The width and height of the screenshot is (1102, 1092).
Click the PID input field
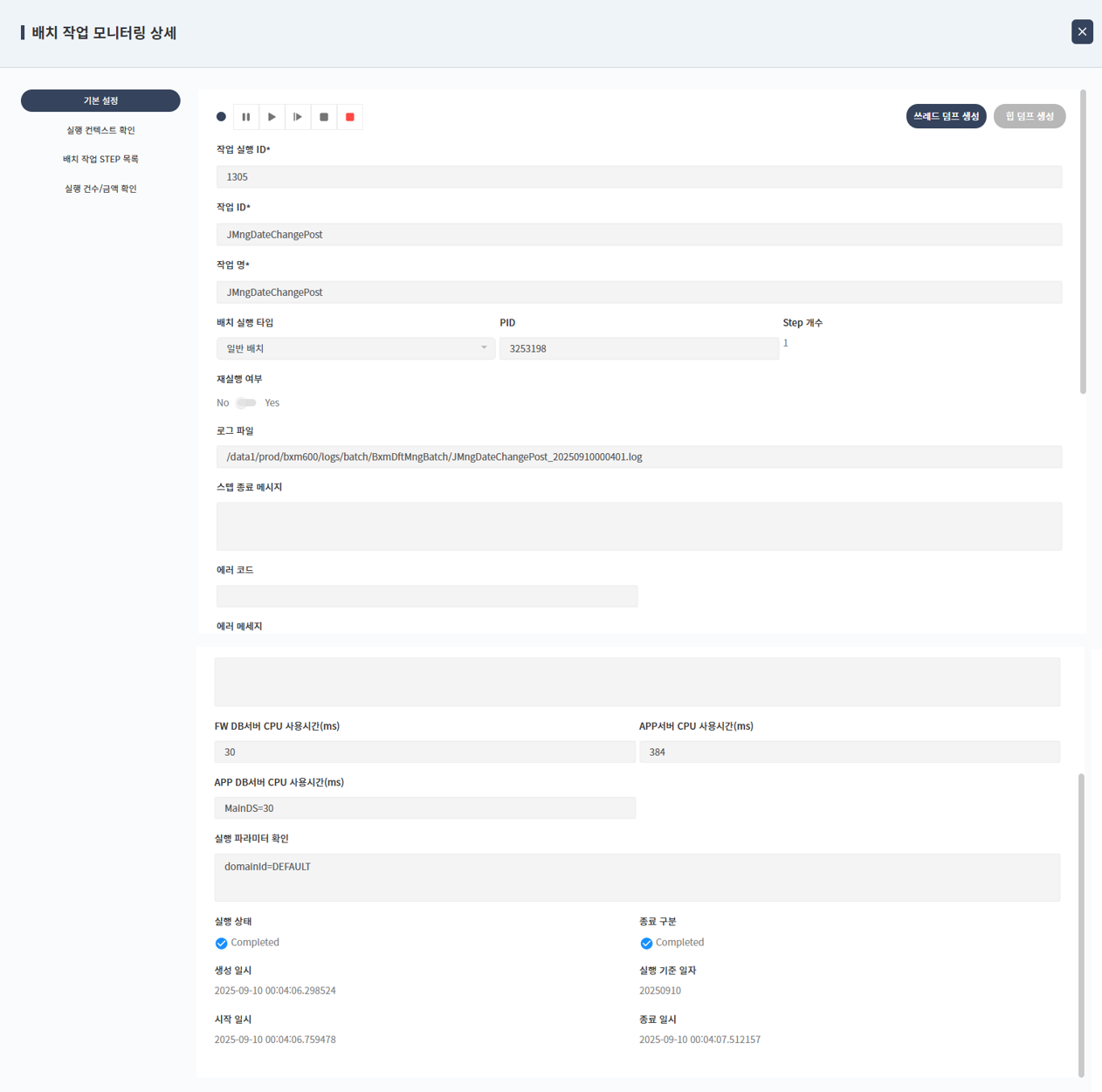click(638, 349)
